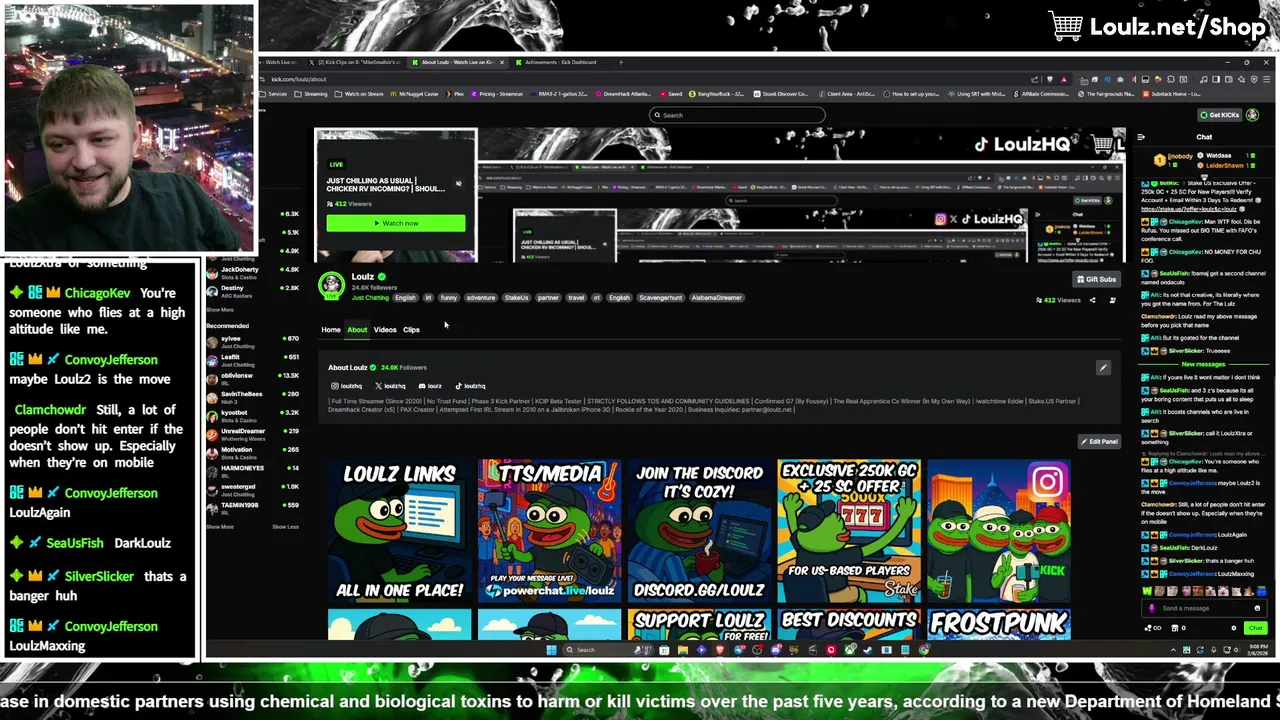
Task: Open the Streaming bookmarks folder
Action: click(312, 94)
